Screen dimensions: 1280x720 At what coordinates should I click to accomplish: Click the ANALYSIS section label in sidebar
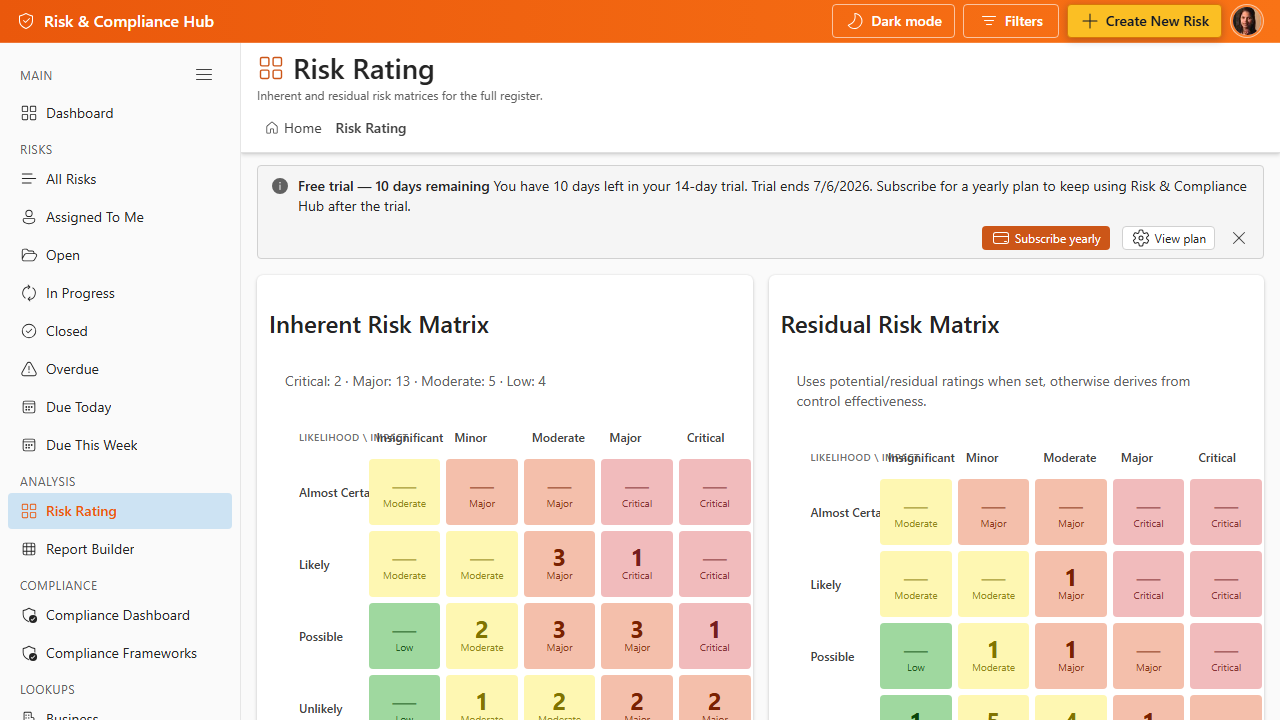click(48, 481)
